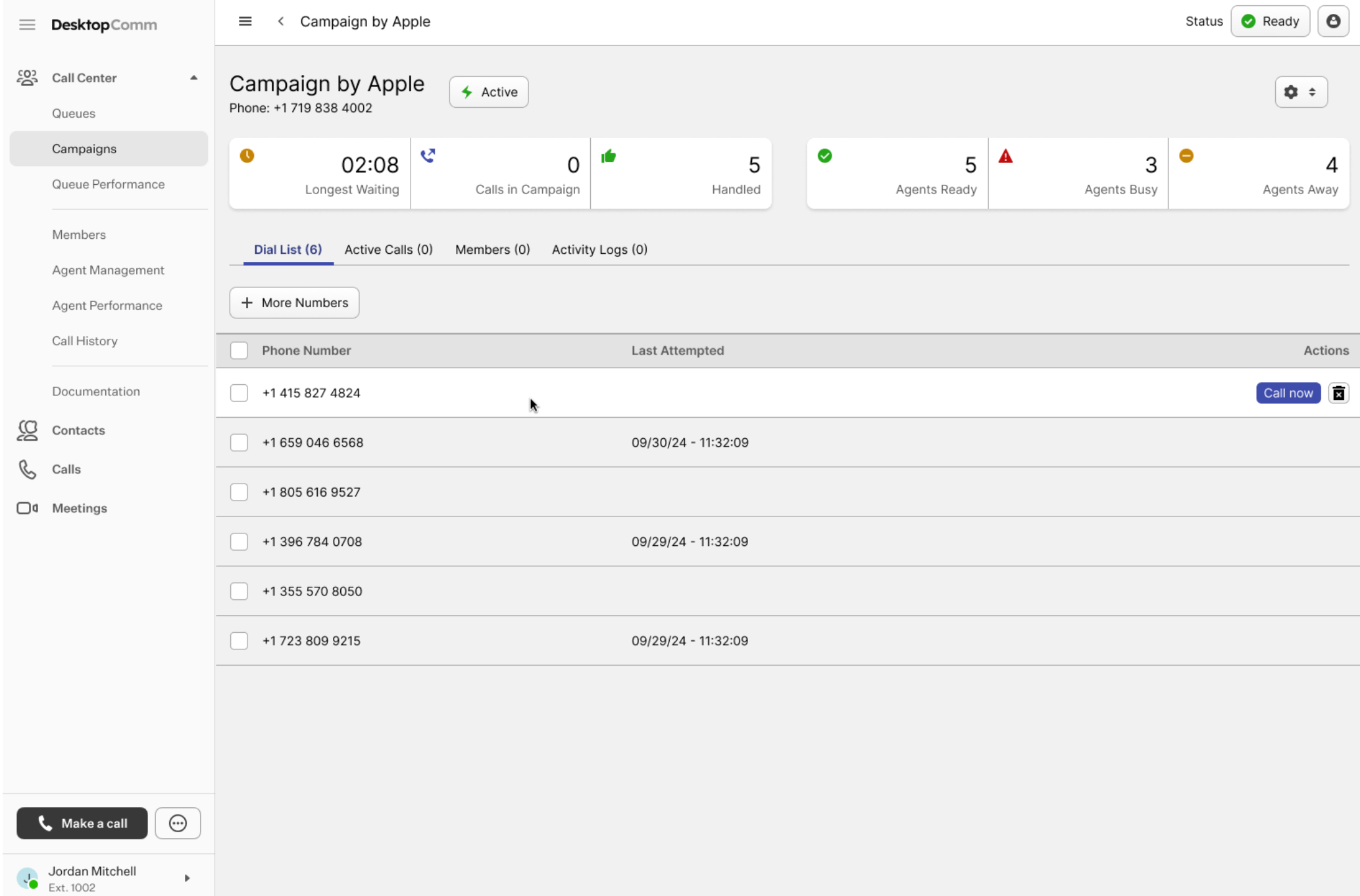This screenshot has height=896, width=1360.
Task: Tick the checkbox for +1 659 046 6568
Action: (x=239, y=442)
